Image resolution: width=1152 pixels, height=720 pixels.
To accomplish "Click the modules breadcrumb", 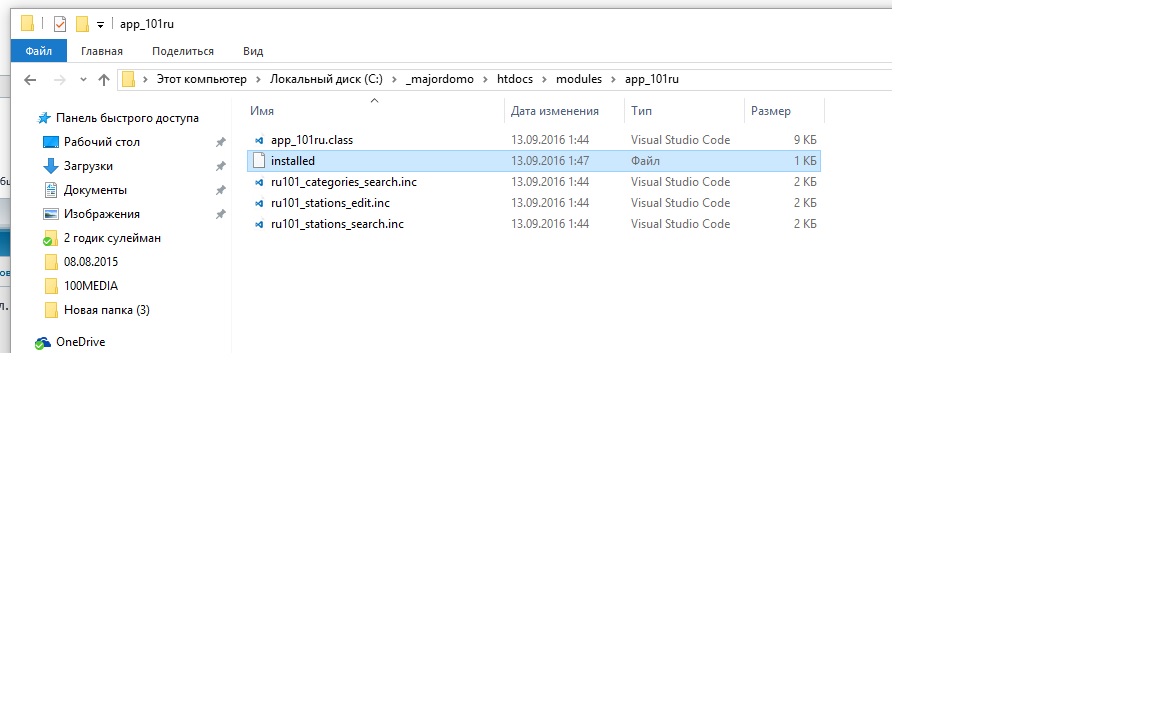I will pyautogui.click(x=579, y=79).
